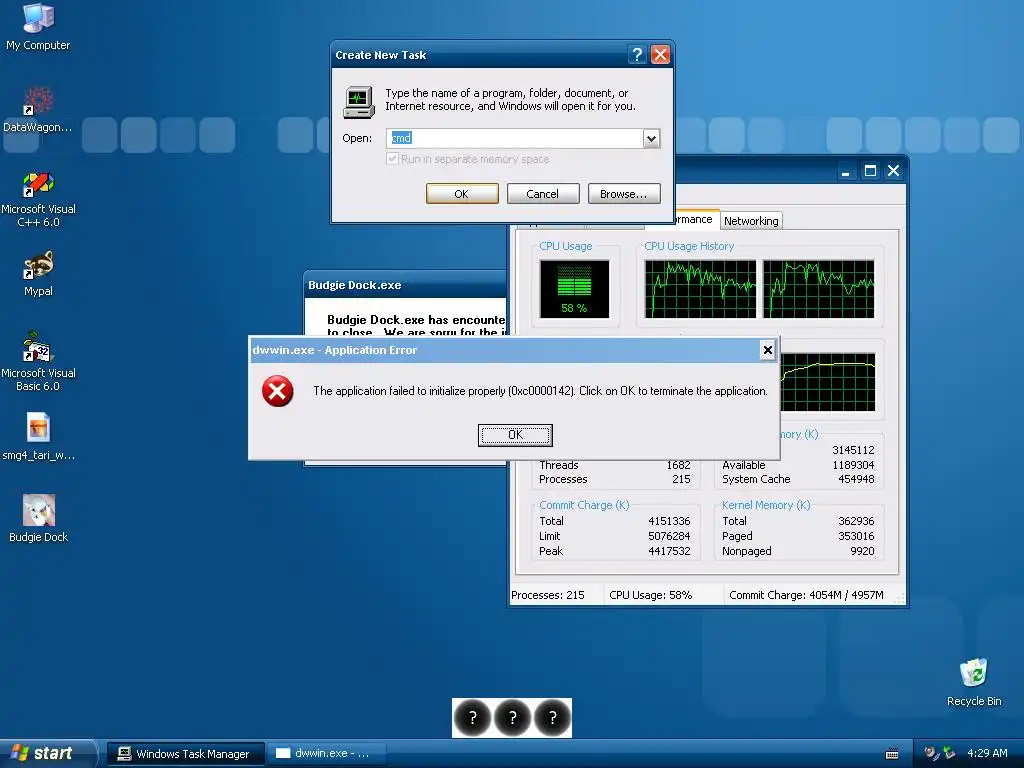Switch to Windows Task Manager taskbar button

pyautogui.click(x=185, y=754)
